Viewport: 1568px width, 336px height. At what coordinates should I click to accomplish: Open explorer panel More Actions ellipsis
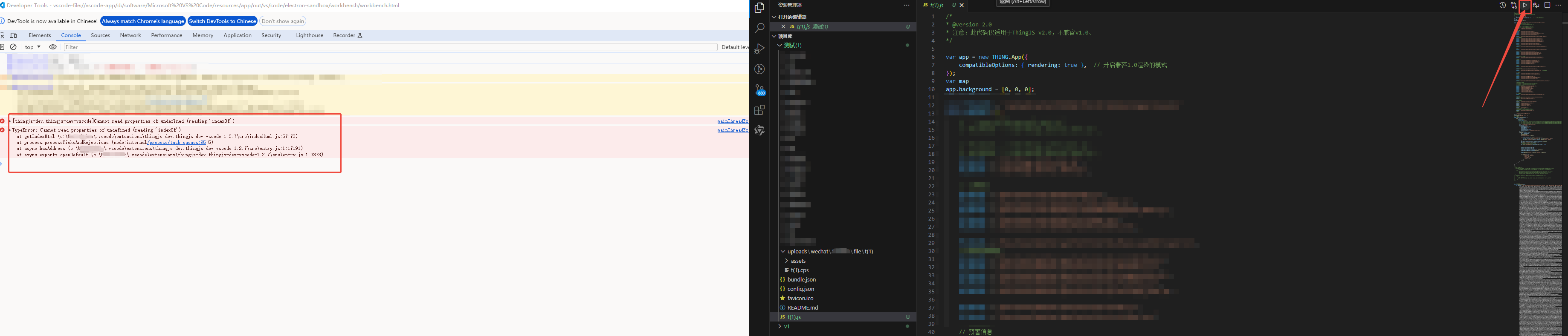[906, 5]
